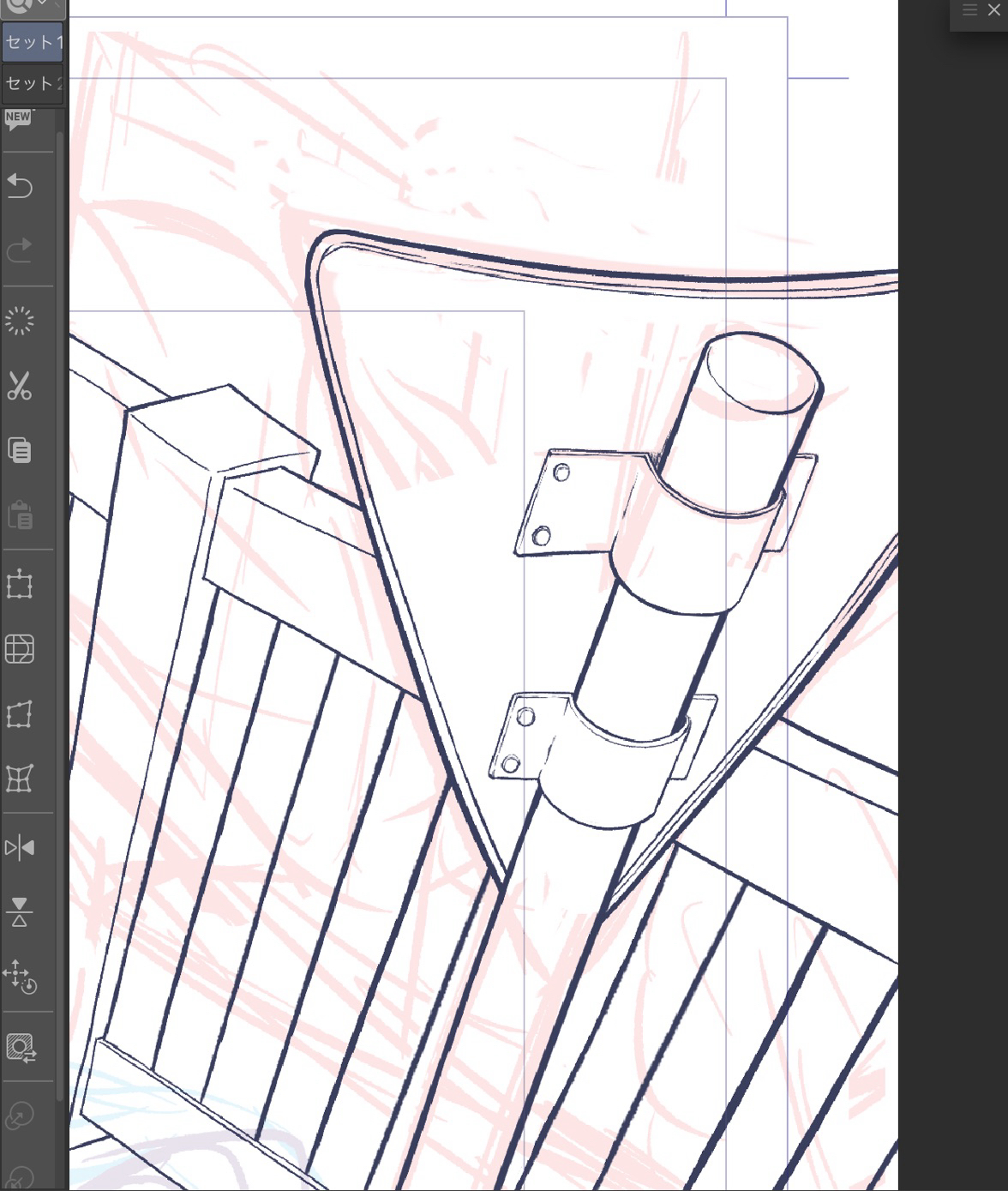This screenshot has width=1008, height=1191.
Task: Click the hatched square with swap arrows icon
Action: click(x=21, y=1048)
